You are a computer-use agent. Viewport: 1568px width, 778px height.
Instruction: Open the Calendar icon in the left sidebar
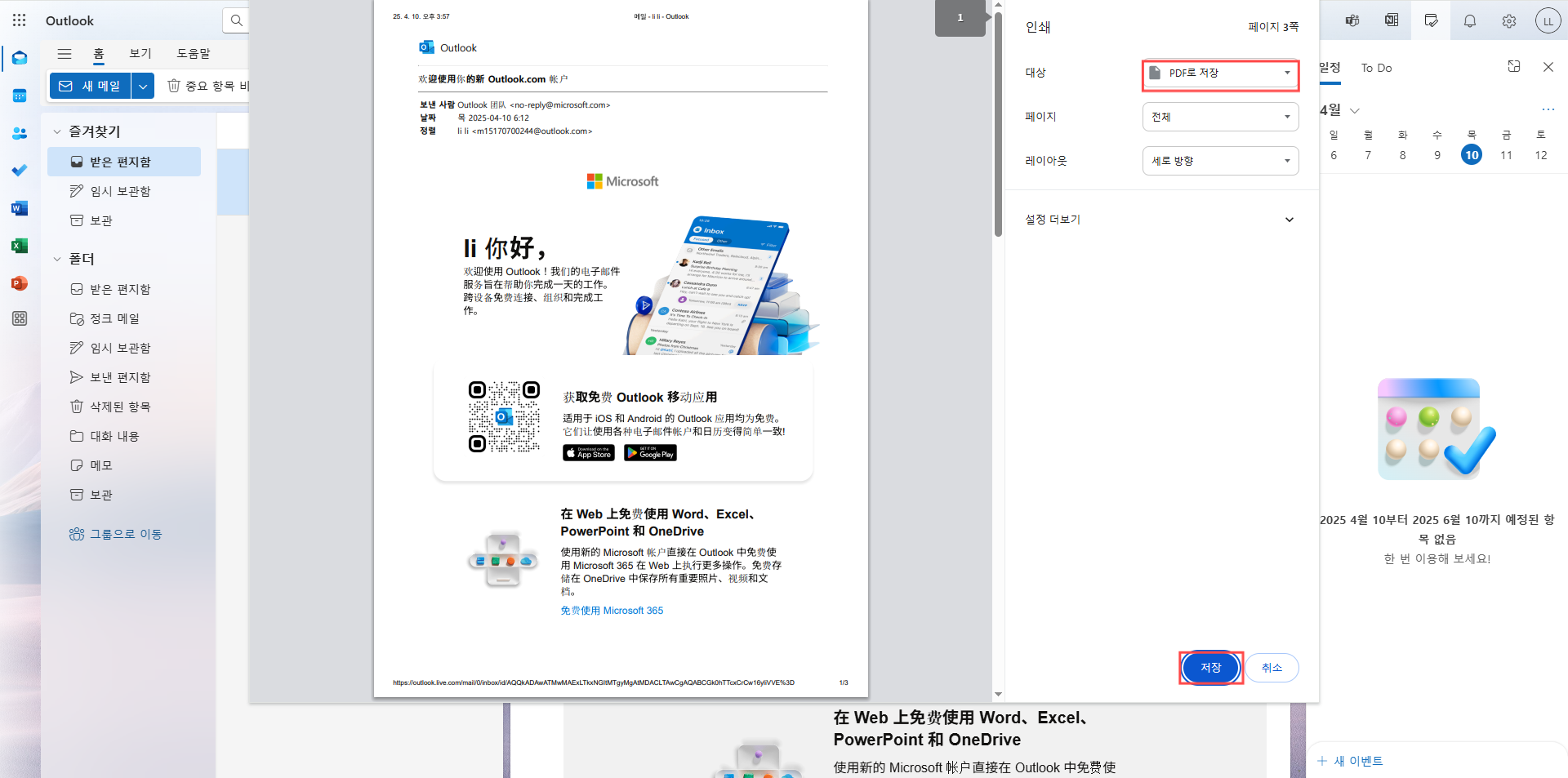click(x=19, y=96)
